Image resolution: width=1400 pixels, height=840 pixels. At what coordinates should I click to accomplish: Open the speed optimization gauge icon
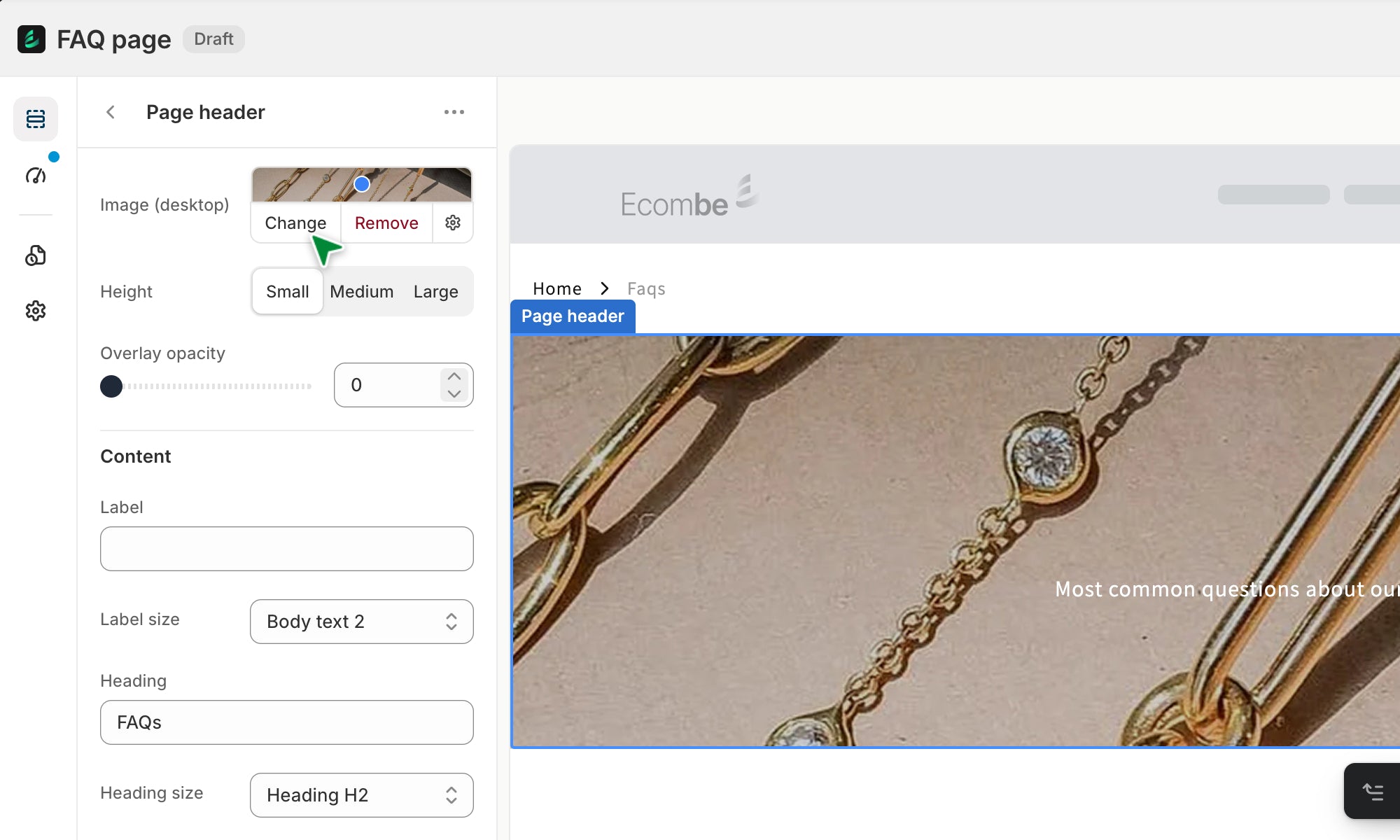pyautogui.click(x=36, y=175)
